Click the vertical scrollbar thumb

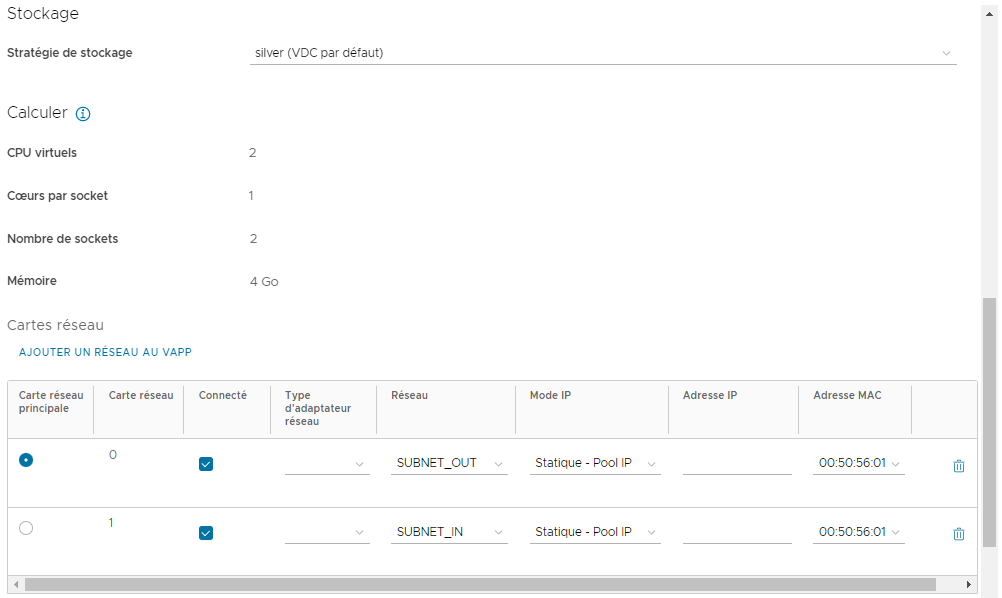tap(989, 422)
